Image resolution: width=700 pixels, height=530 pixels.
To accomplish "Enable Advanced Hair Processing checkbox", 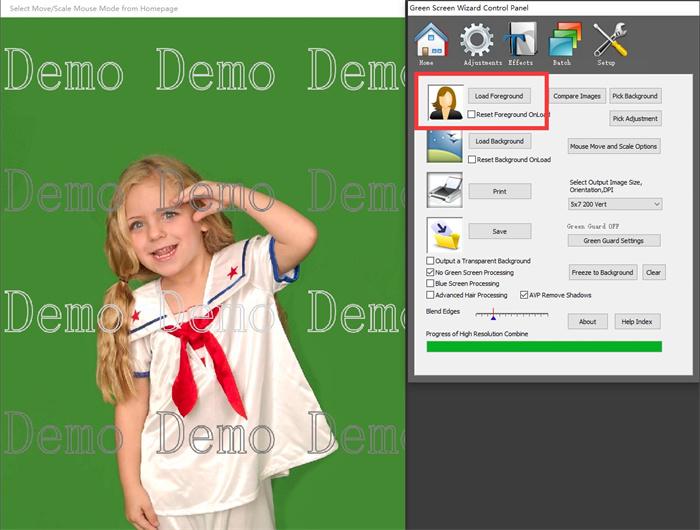I will click(x=430, y=295).
